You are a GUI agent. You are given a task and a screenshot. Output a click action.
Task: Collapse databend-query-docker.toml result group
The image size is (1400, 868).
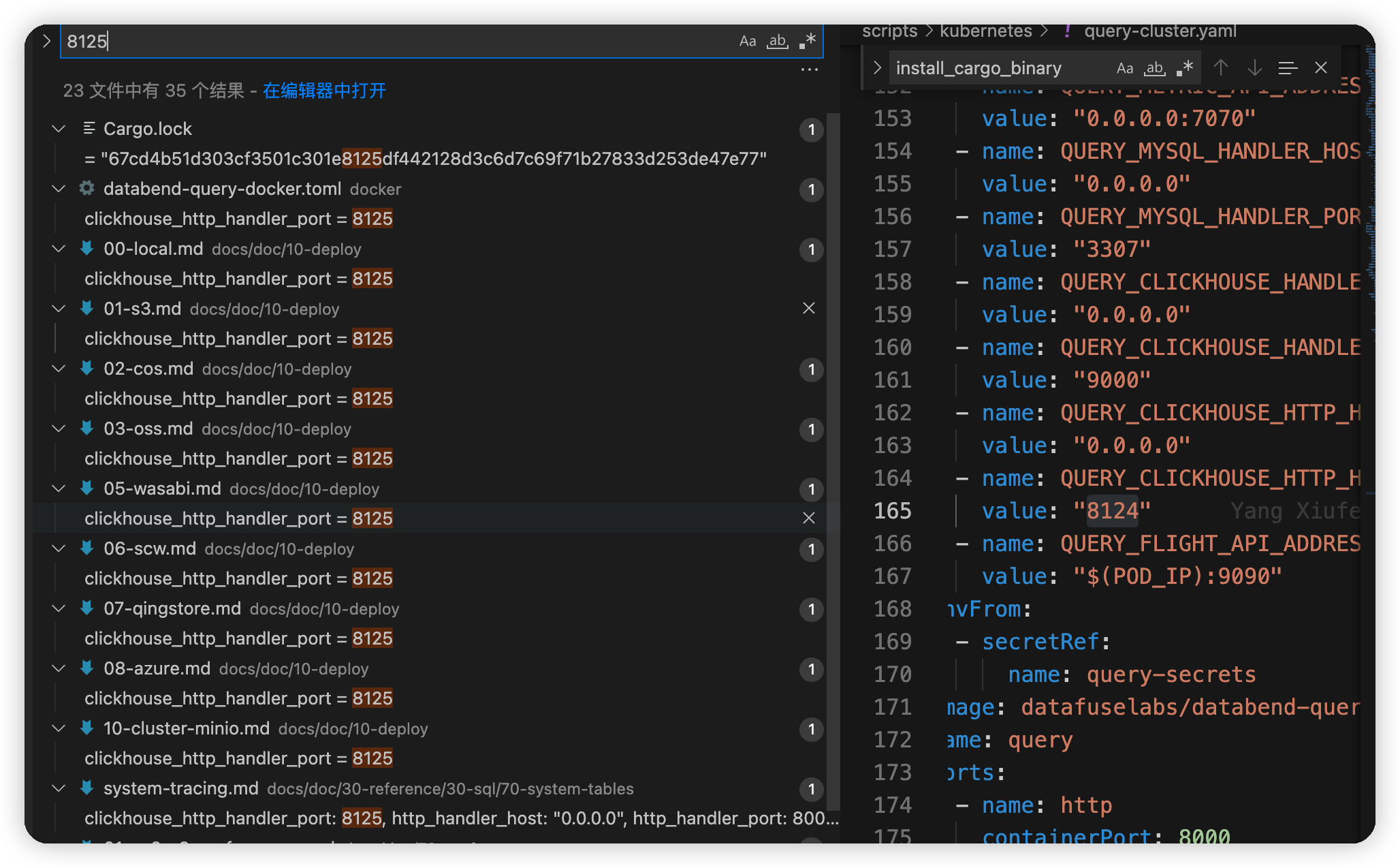point(59,189)
